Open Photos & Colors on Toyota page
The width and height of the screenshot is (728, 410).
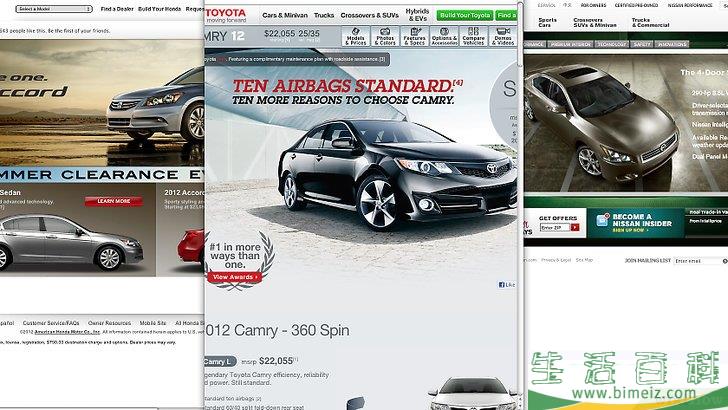(385, 37)
